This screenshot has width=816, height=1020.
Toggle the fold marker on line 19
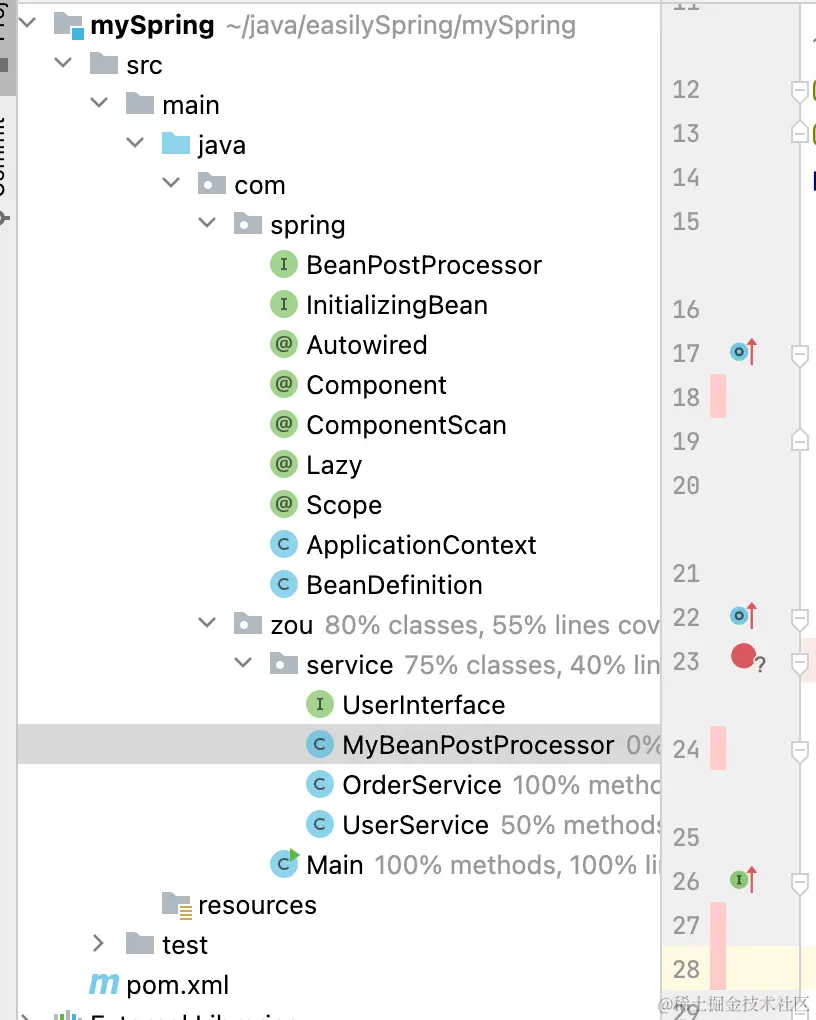click(799, 440)
